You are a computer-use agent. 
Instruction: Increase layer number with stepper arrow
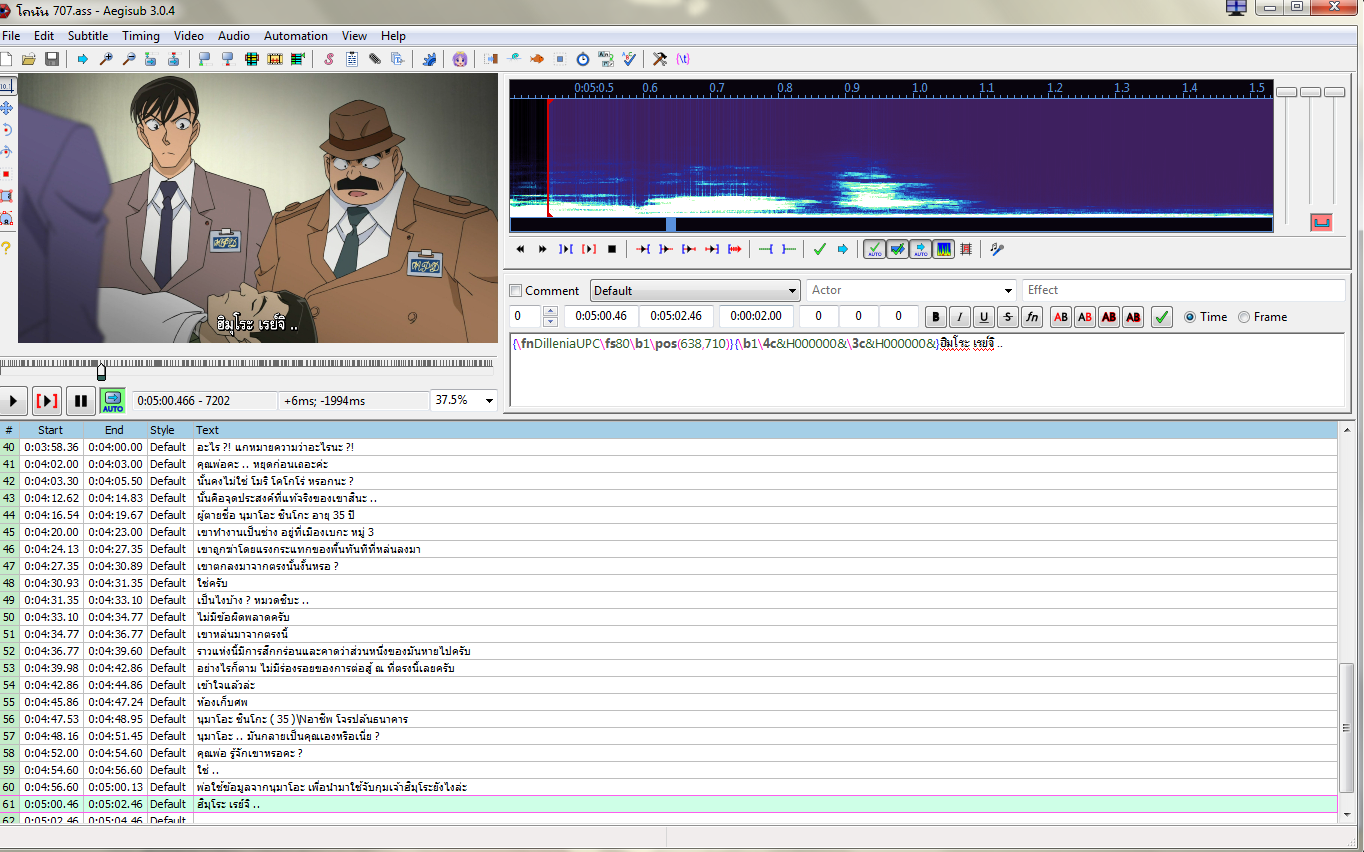(550, 311)
